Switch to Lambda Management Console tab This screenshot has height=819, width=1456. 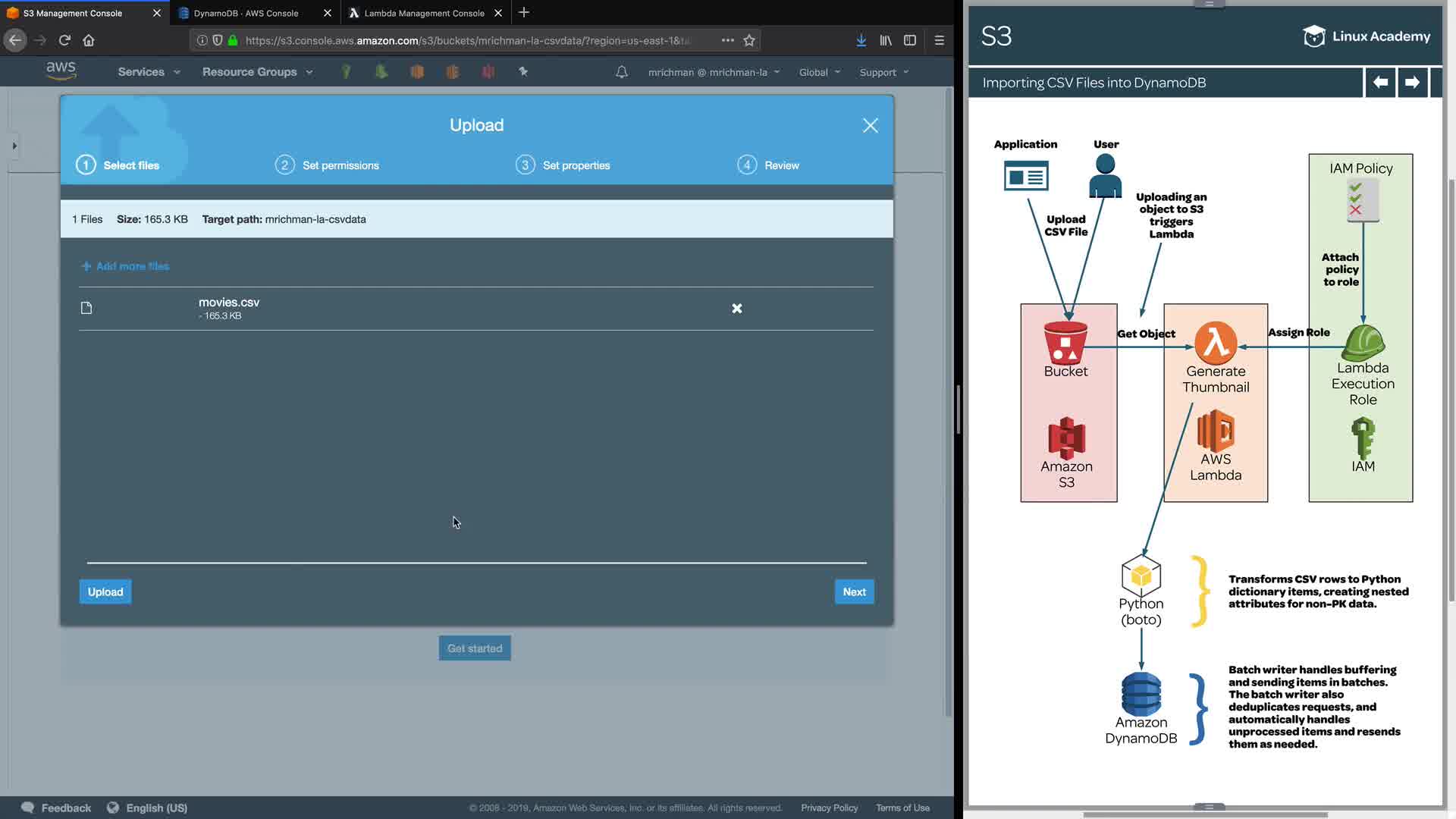(x=423, y=13)
